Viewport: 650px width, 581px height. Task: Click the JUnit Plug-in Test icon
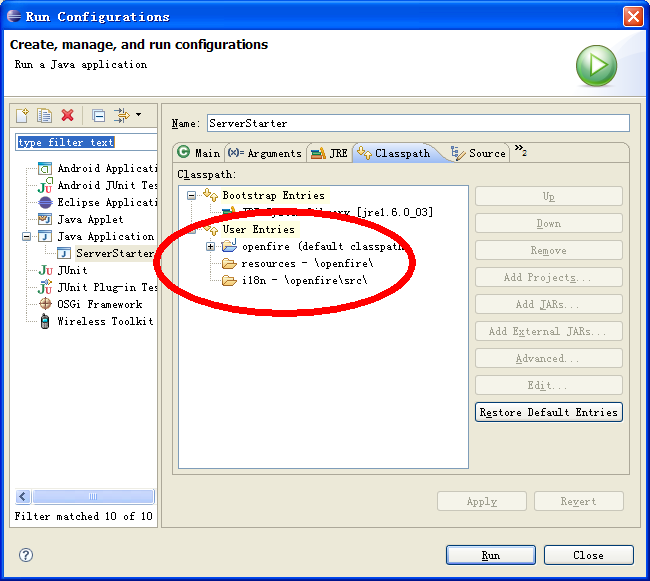[x=45, y=287]
